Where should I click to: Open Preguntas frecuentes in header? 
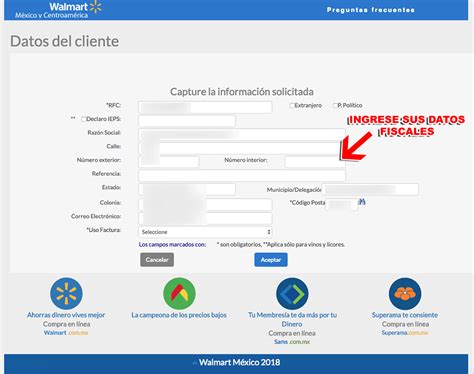371,10
